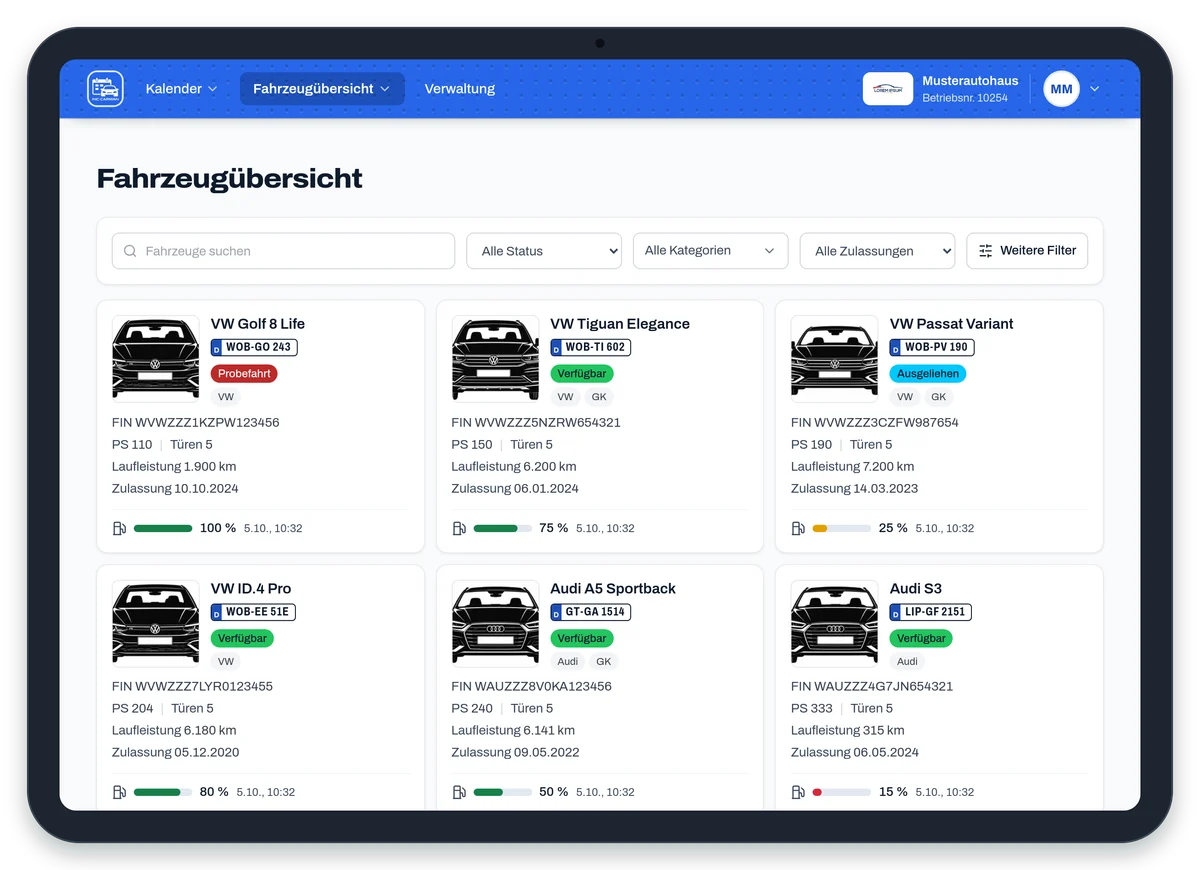Click the 75 % fuel level bar
Viewport: 1200px width, 870px height.
coord(502,528)
